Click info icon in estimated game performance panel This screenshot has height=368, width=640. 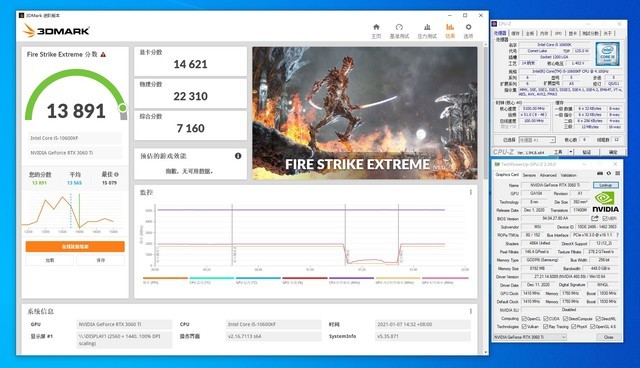click(238, 156)
